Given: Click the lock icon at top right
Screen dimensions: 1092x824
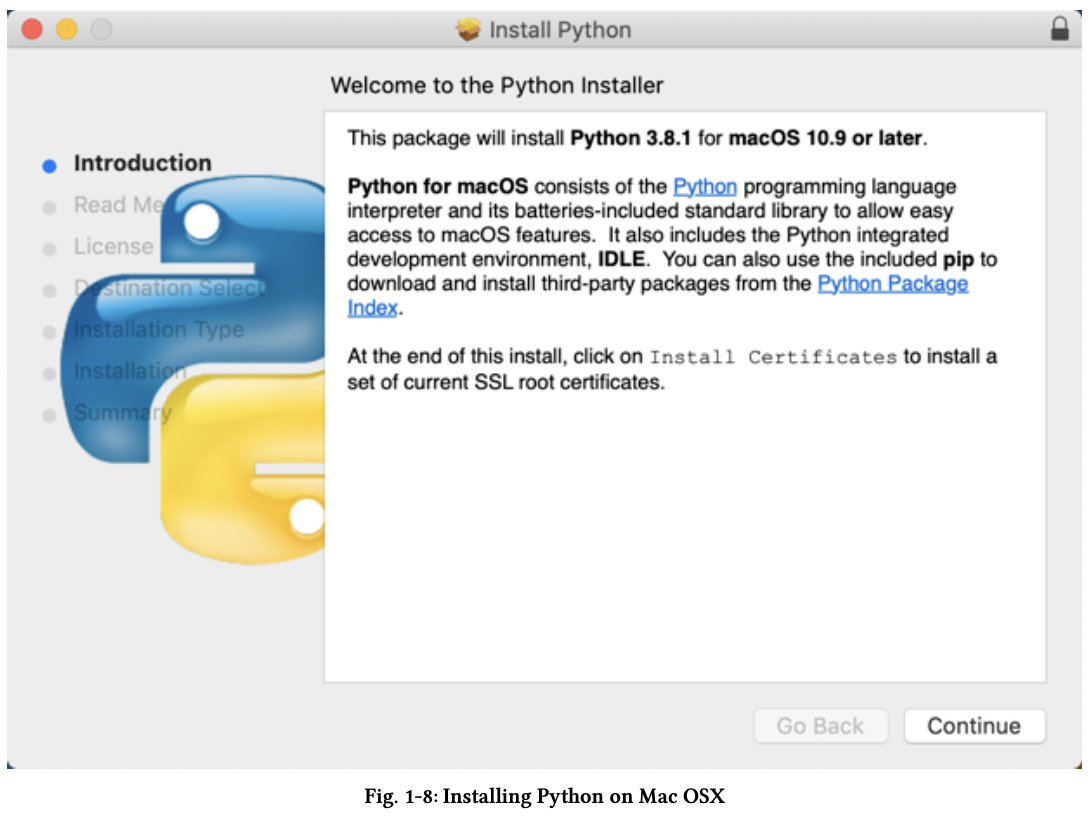Looking at the screenshot, I should click(x=1060, y=29).
